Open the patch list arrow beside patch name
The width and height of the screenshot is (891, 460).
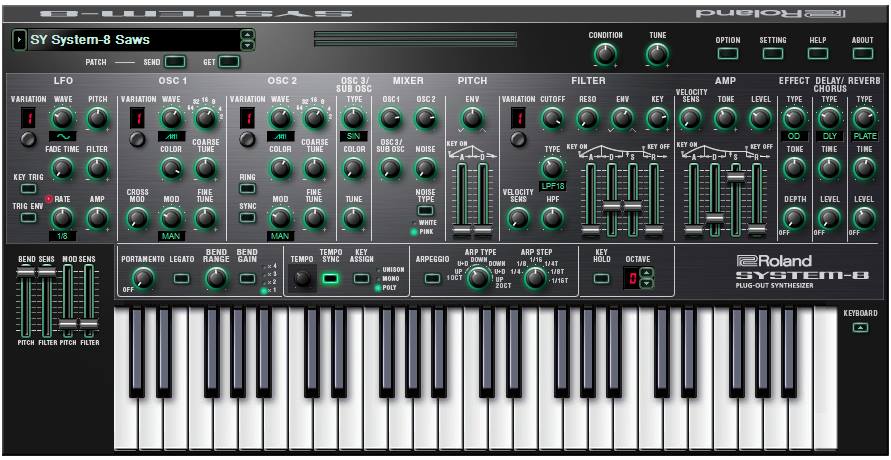pyautogui.click(x=18, y=40)
